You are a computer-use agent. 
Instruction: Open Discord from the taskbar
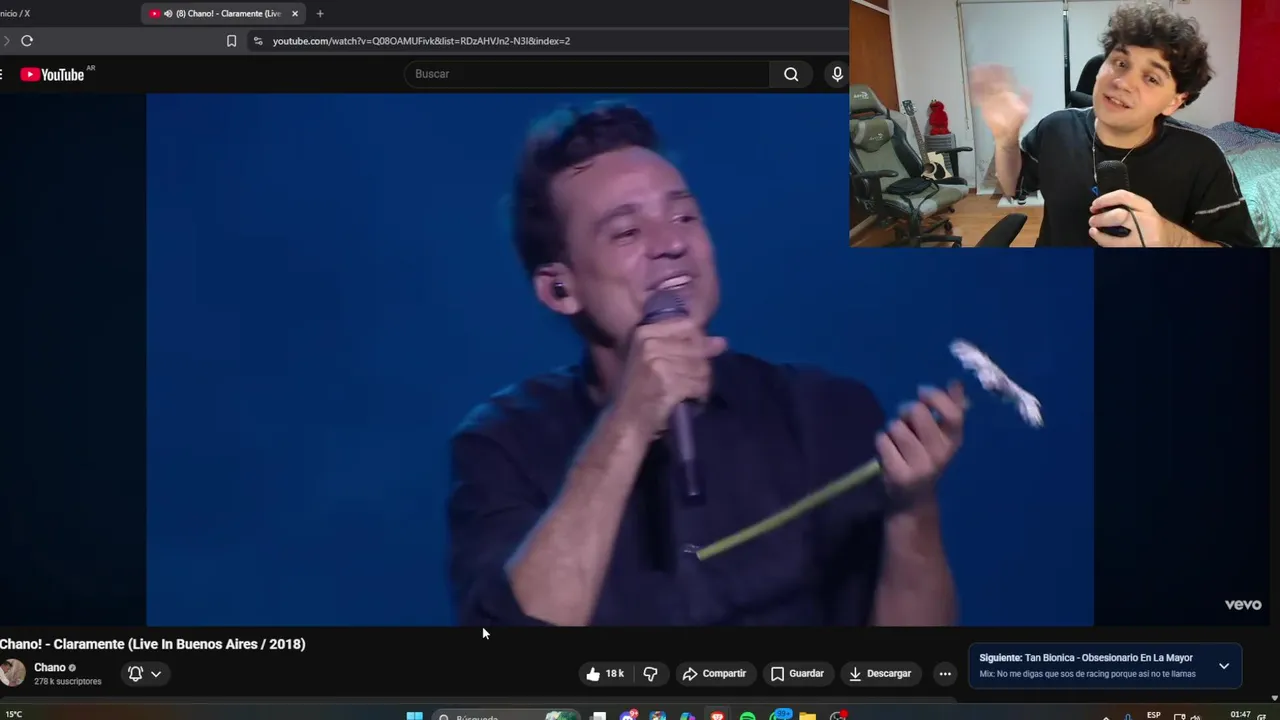coord(628,716)
